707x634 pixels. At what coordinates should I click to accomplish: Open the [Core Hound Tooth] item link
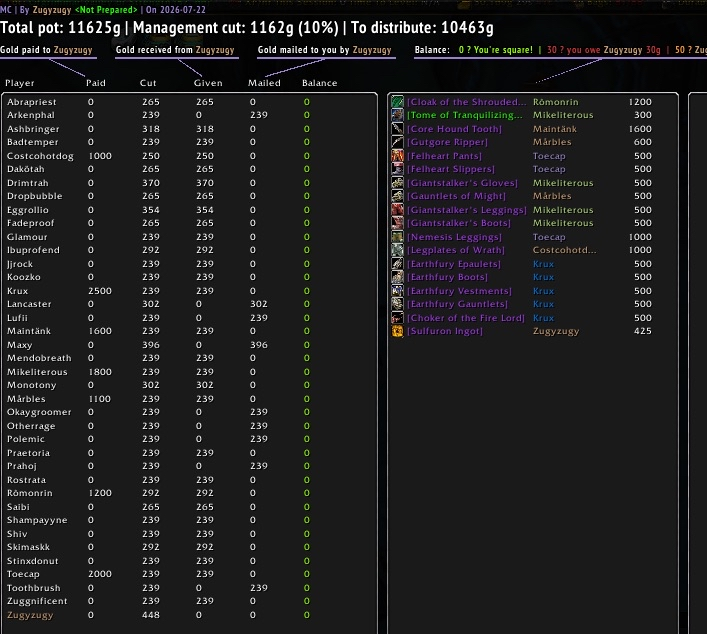(454, 129)
